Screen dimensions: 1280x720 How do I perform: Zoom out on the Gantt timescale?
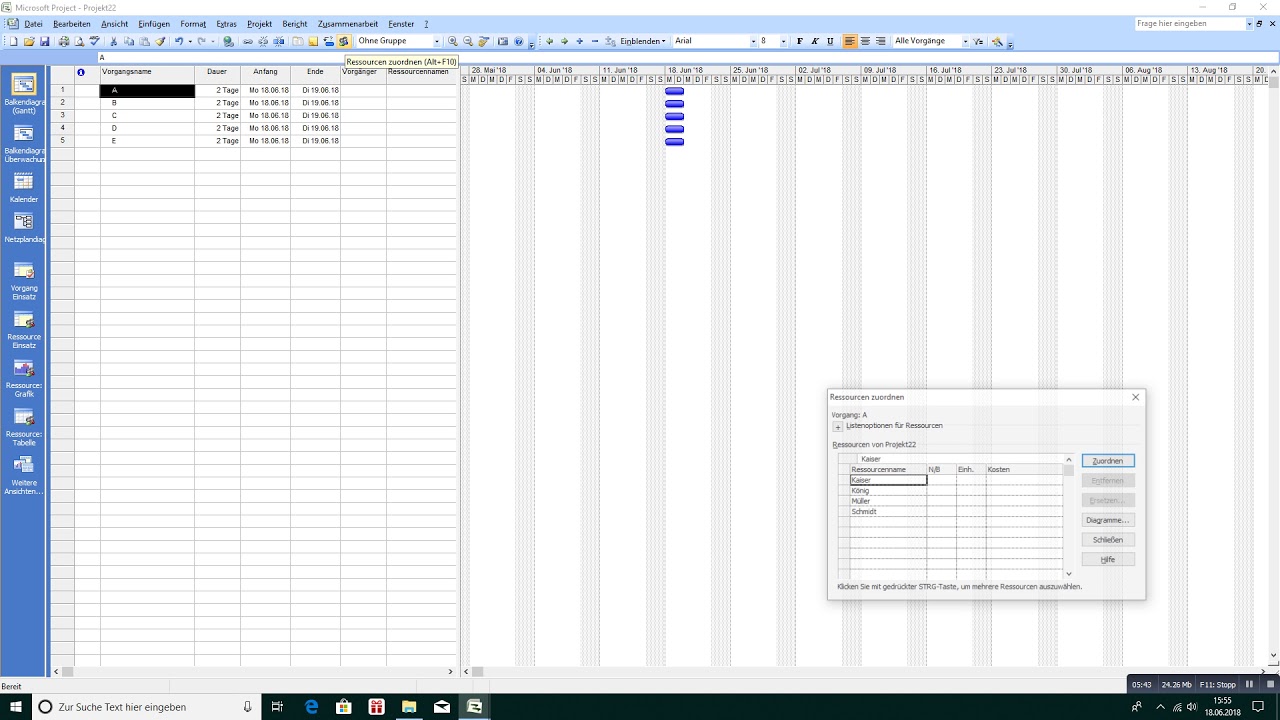467,41
